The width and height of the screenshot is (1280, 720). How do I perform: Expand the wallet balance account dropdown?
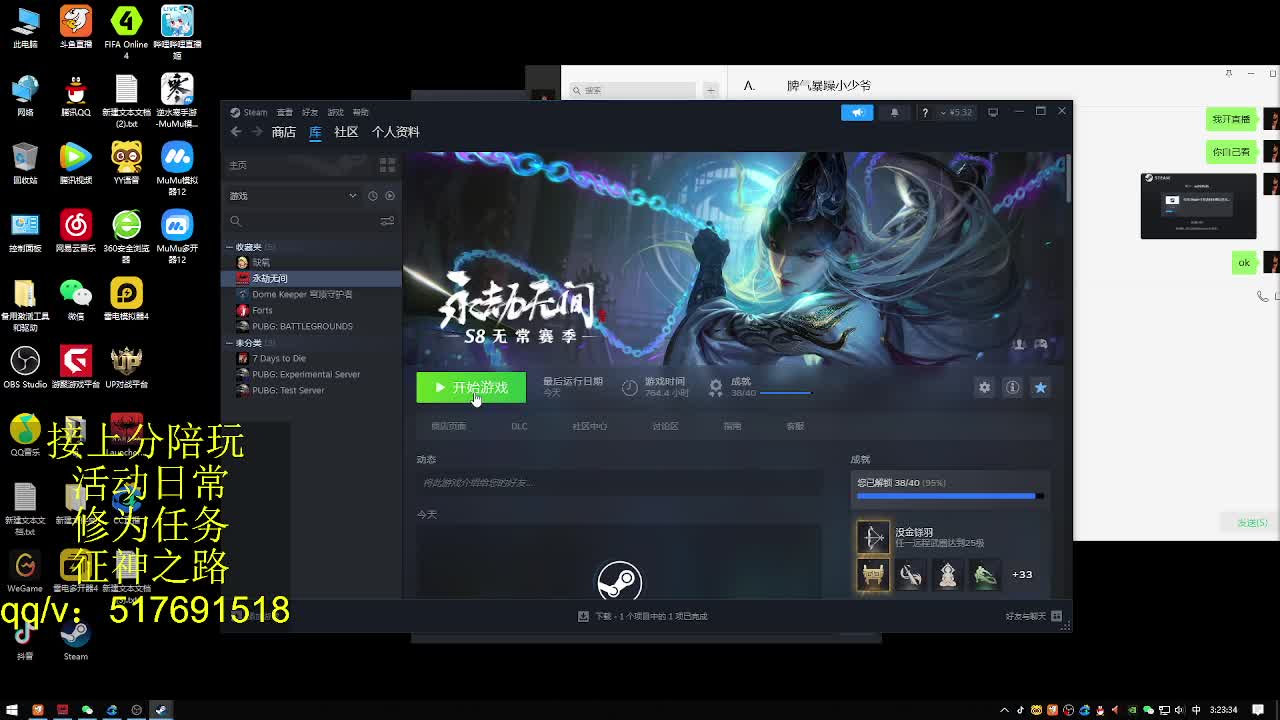pos(957,112)
